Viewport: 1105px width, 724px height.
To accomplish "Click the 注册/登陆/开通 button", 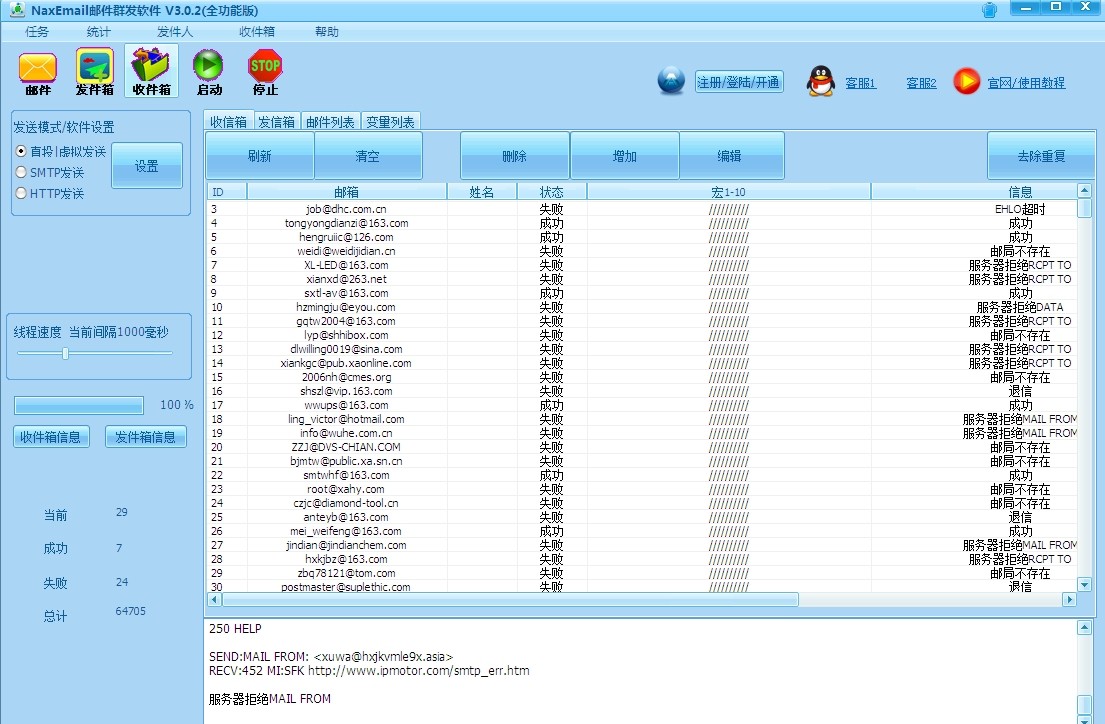I will (739, 82).
